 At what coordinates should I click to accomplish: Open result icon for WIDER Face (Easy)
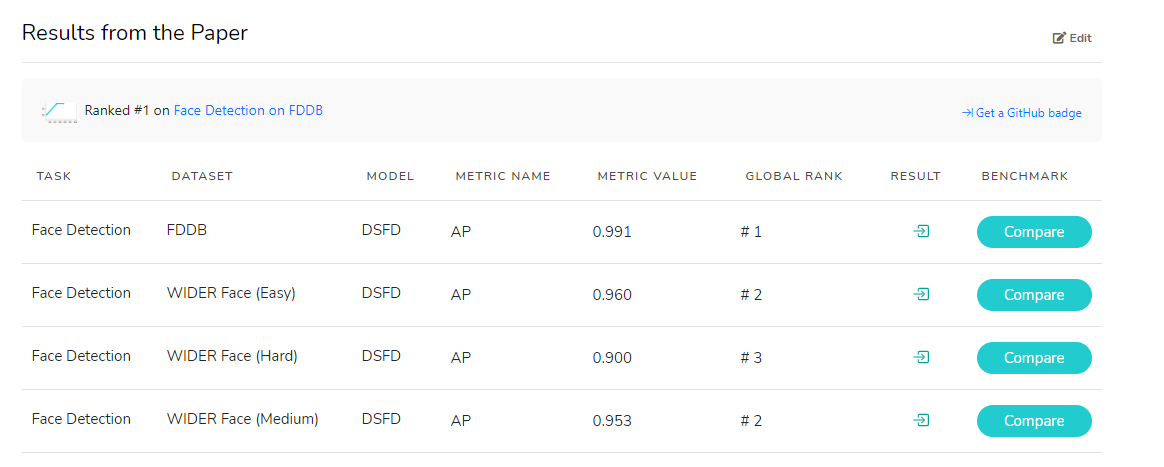click(922, 294)
